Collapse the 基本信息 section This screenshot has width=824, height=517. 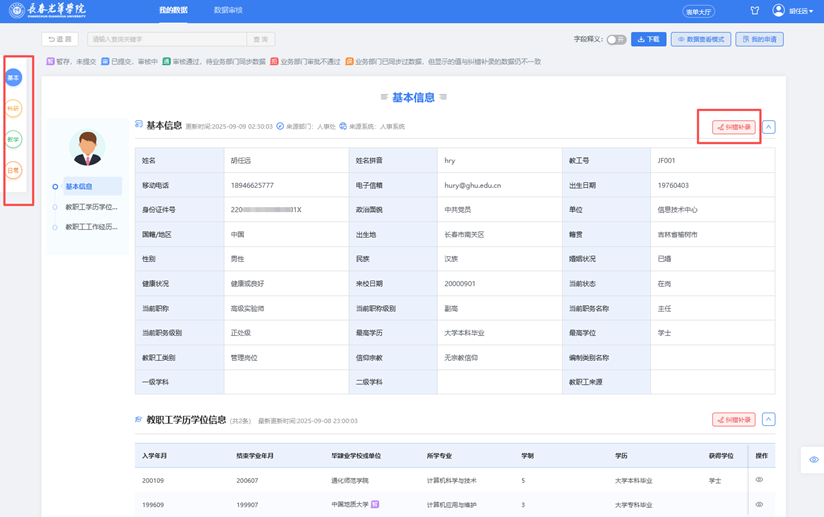click(768, 127)
